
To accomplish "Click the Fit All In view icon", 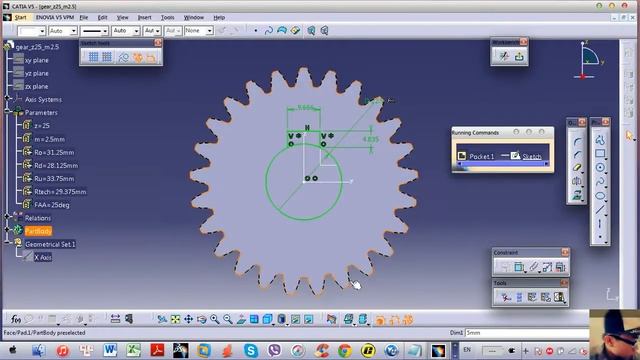I will click(x=175, y=319).
